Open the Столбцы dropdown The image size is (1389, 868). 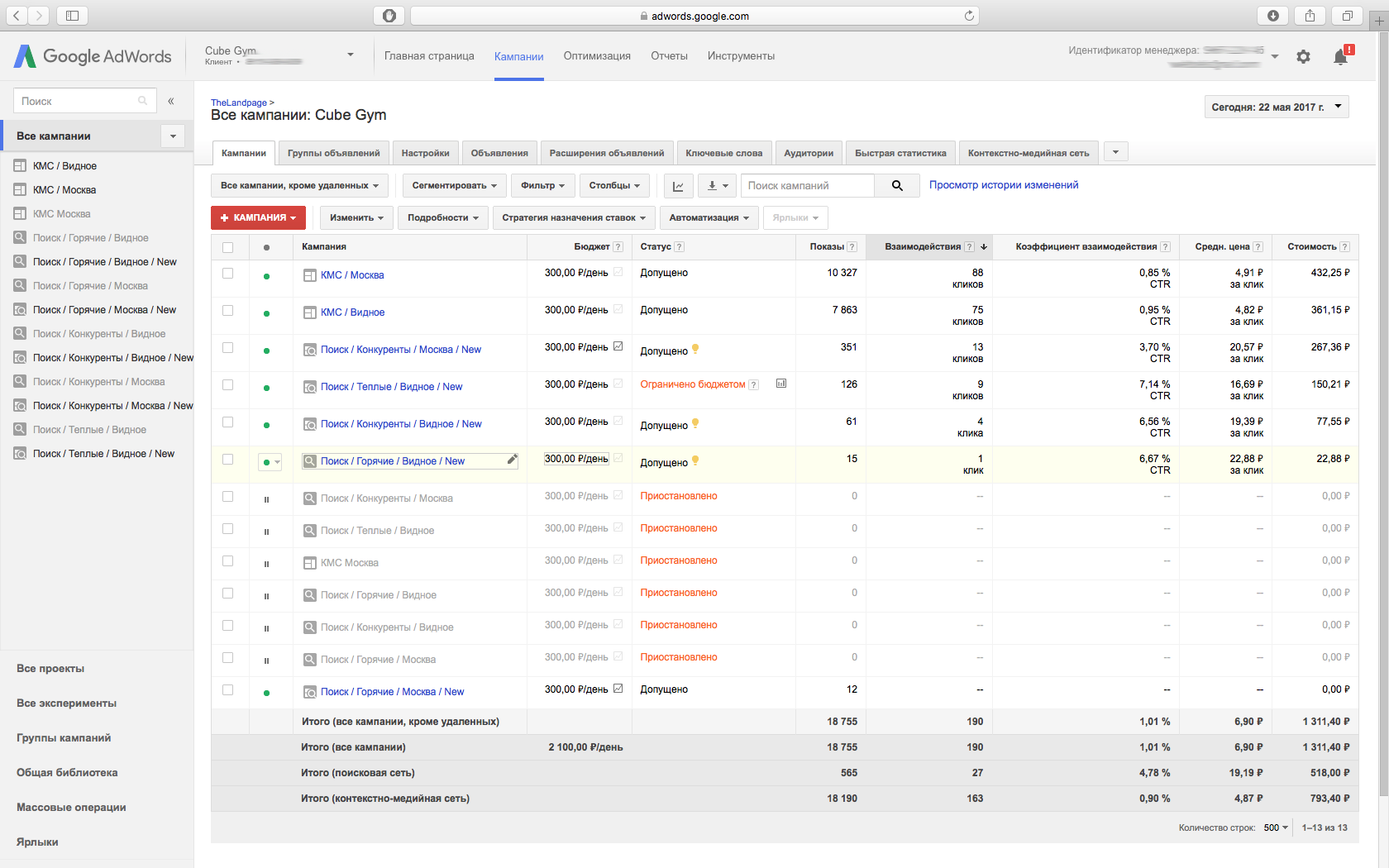coord(614,186)
